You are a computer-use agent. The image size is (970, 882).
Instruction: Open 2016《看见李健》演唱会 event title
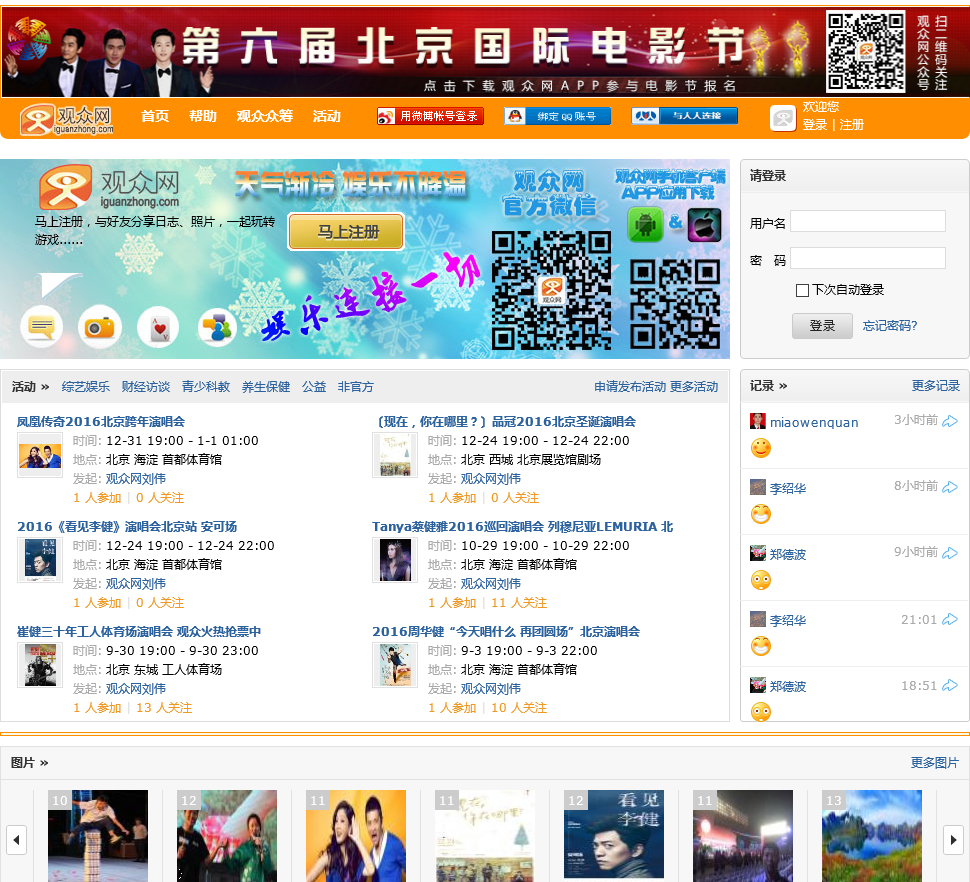coord(127,527)
